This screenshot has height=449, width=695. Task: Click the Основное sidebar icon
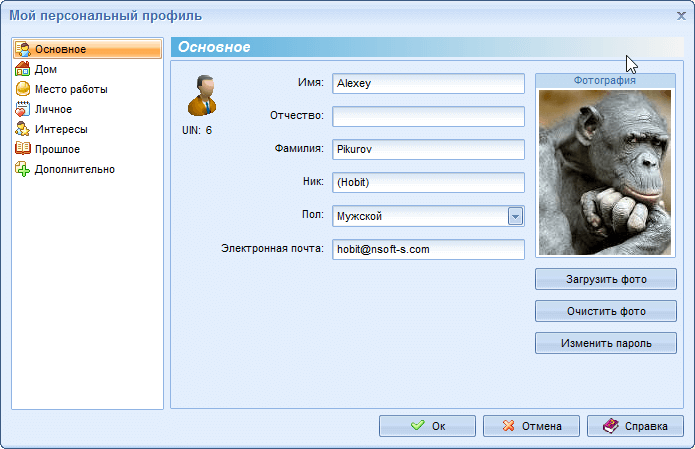23,49
